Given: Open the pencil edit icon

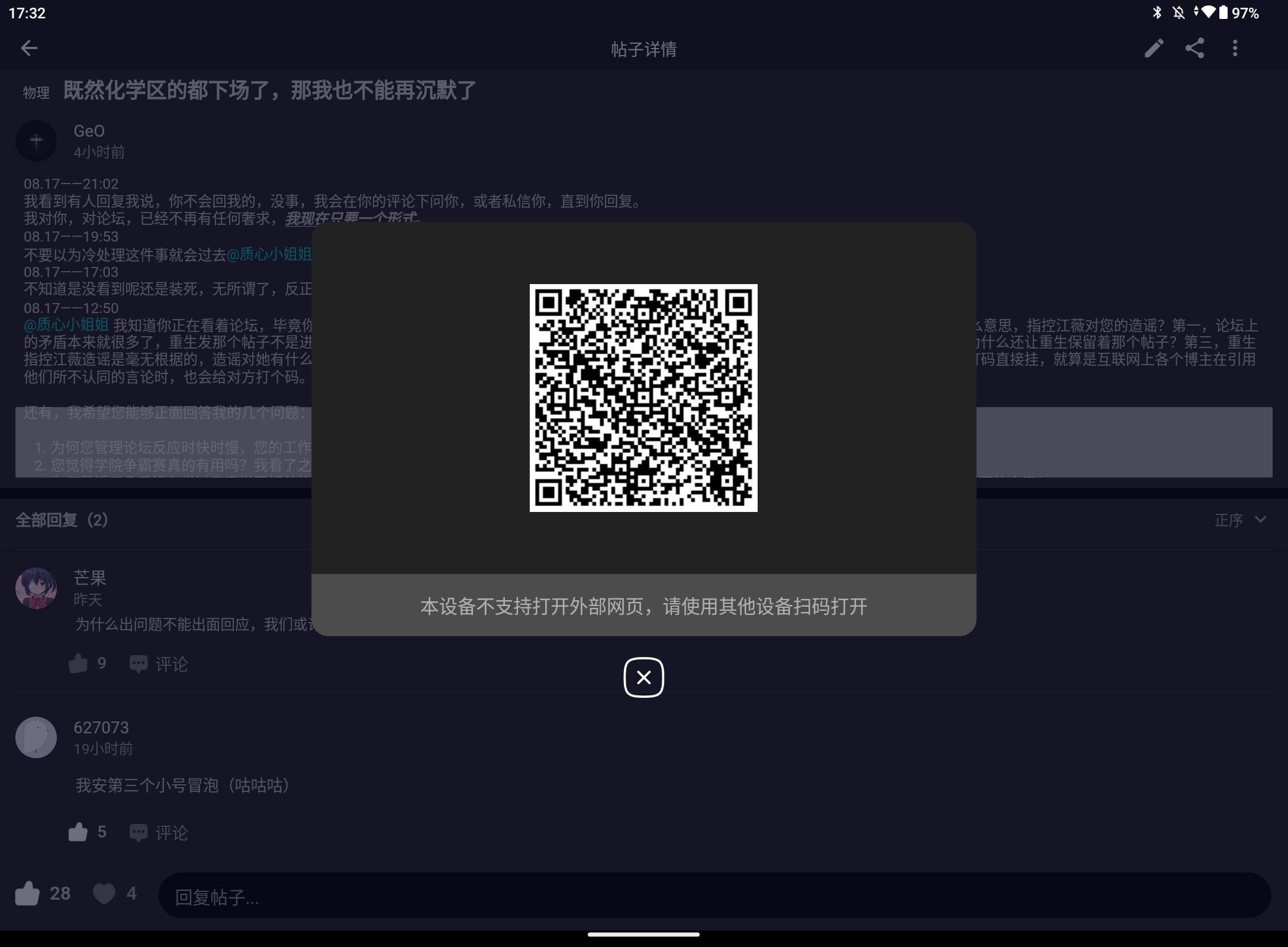Looking at the screenshot, I should click(1154, 48).
